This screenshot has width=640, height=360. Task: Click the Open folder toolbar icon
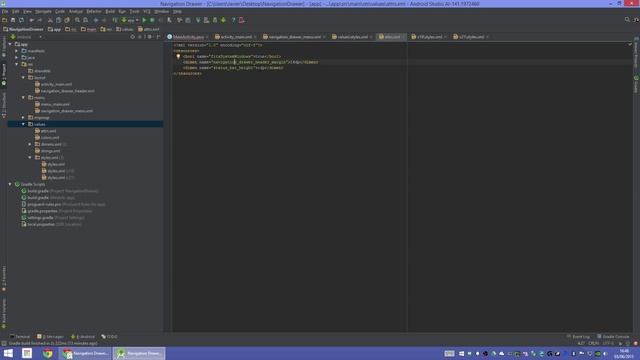coord(4,20)
